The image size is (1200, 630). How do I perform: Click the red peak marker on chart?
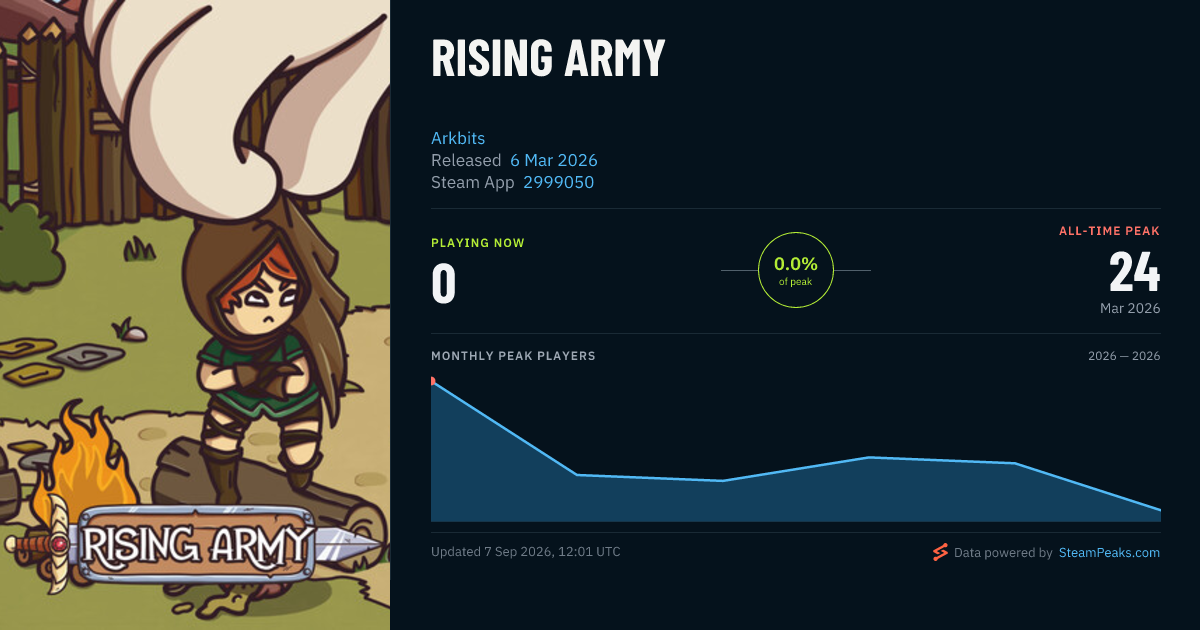[x=433, y=380]
